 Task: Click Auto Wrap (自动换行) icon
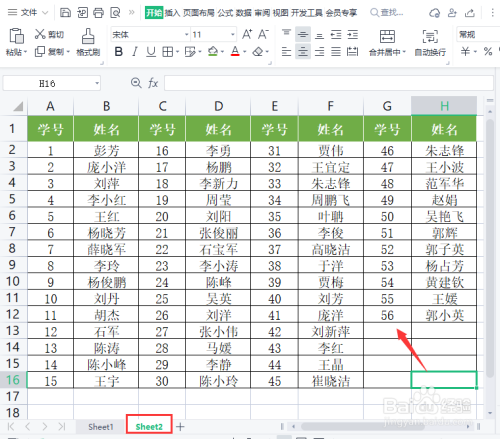(430, 36)
